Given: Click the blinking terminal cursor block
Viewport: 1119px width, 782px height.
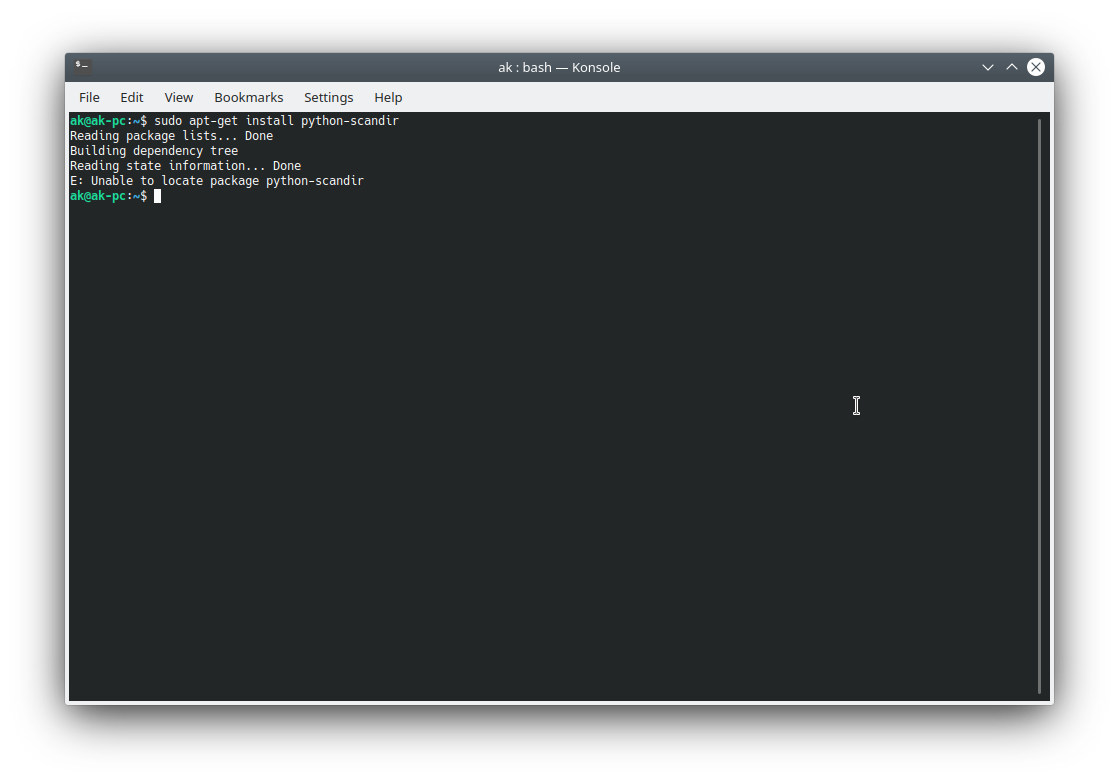Looking at the screenshot, I should tap(157, 195).
